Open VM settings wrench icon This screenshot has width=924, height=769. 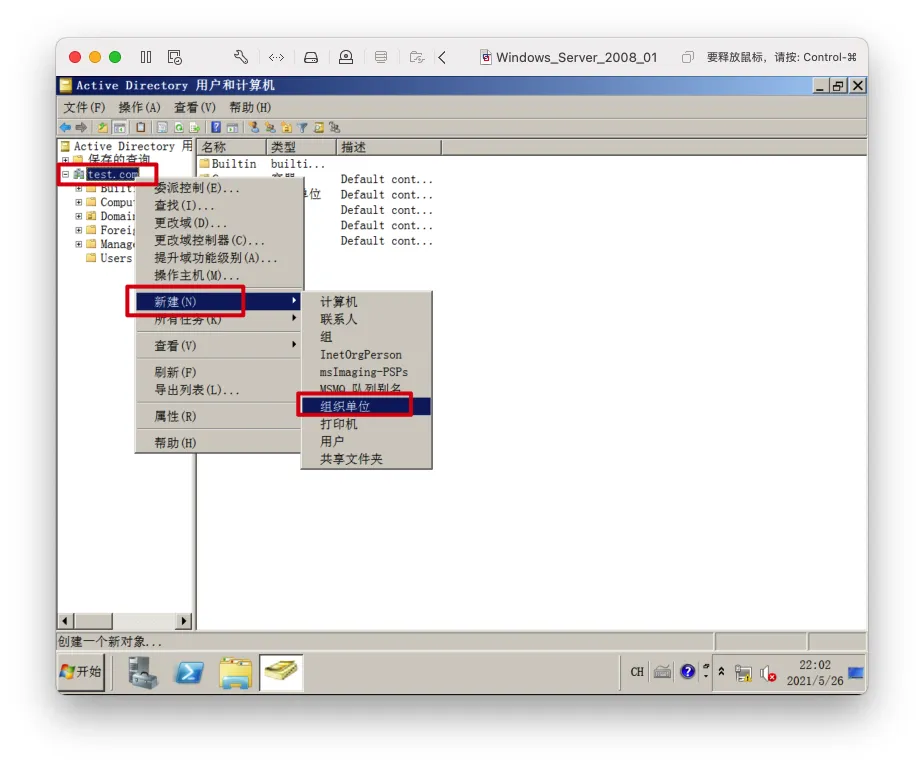241,57
